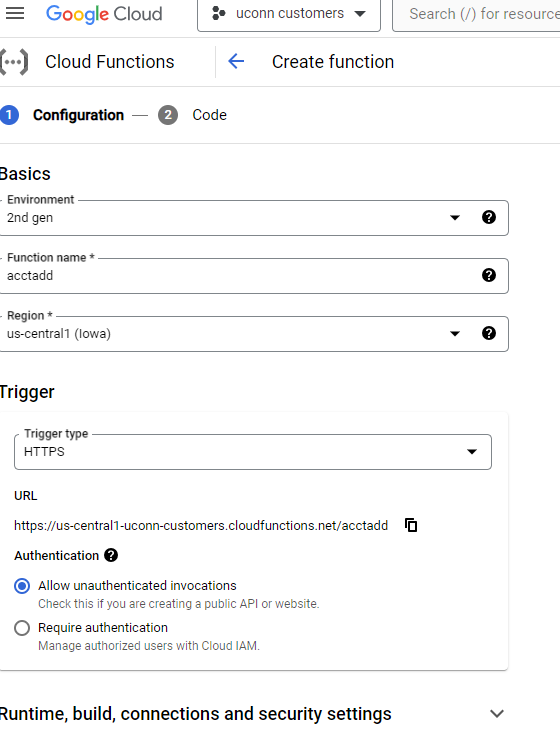Image resolution: width=560 pixels, height=744 pixels.
Task: Open the uconn customers project selector
Action: coord(289,14)
